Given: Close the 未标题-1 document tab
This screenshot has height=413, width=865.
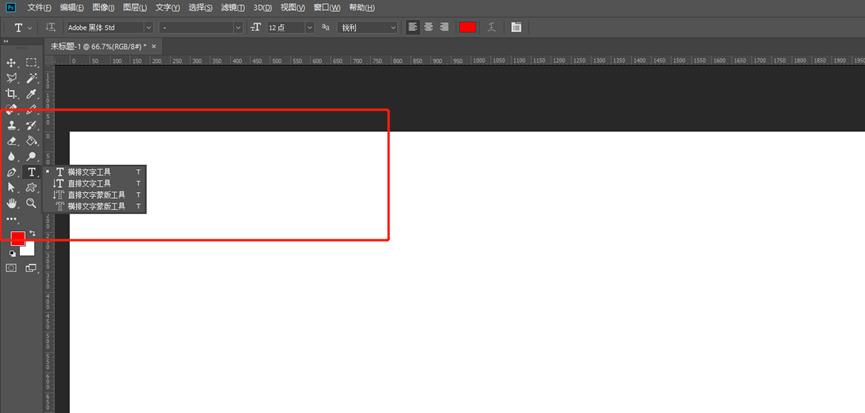Looking at the screenshot, I should pos(155,46).
